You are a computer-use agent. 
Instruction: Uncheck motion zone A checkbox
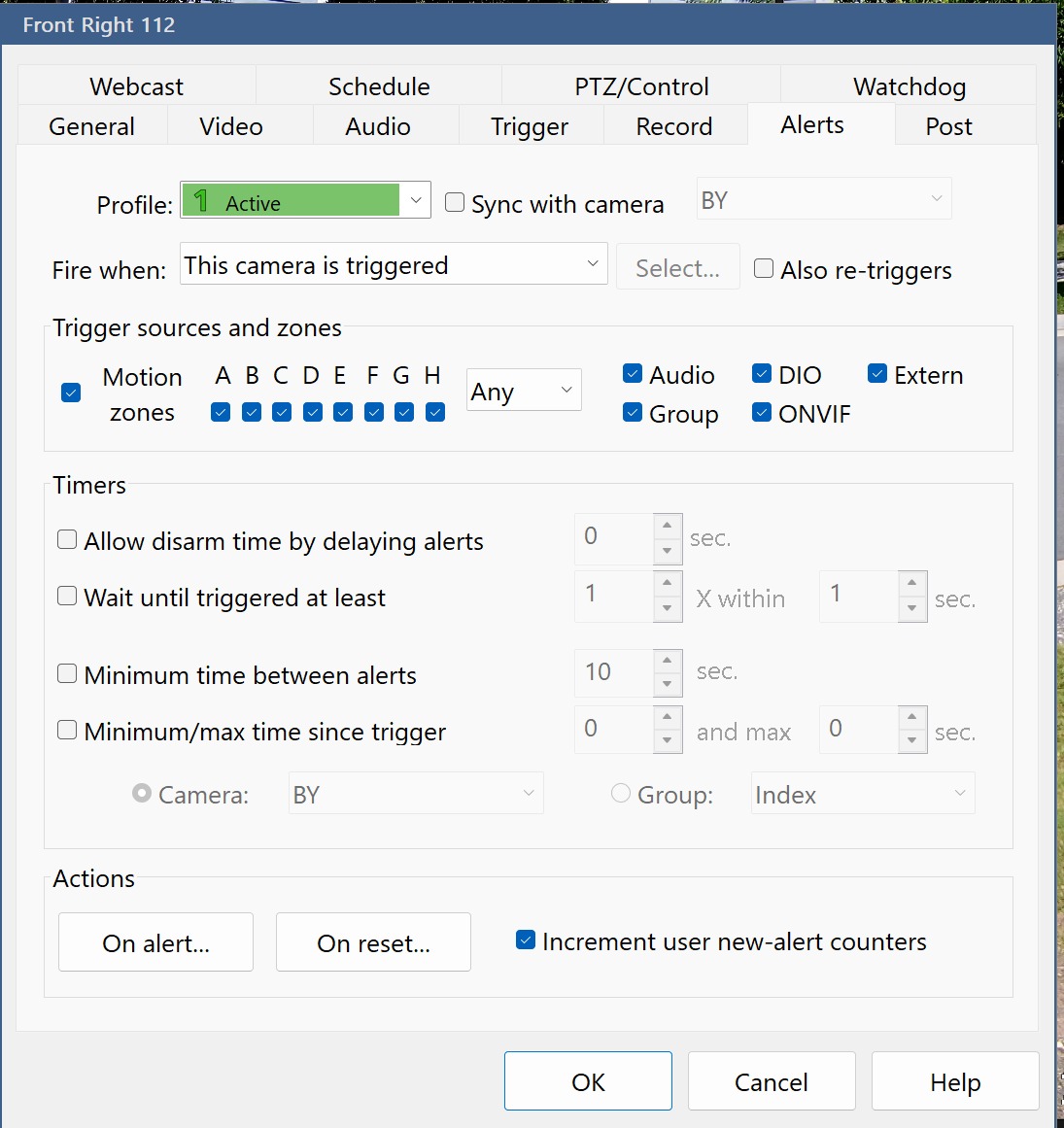[221, 412]
